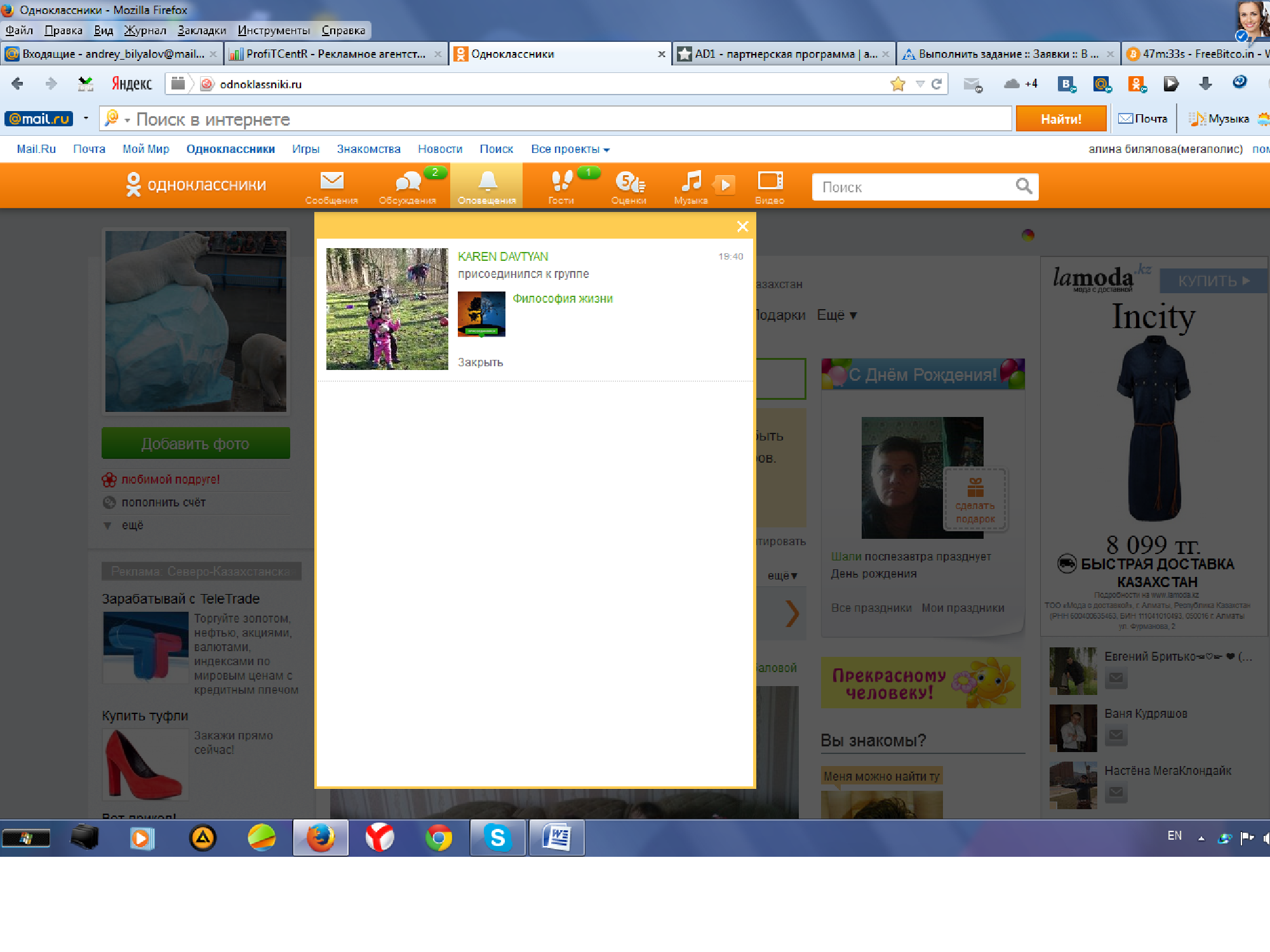Start the orange music play button
Viewport: 1270px width, 952px height.
(x=725, y=185)
